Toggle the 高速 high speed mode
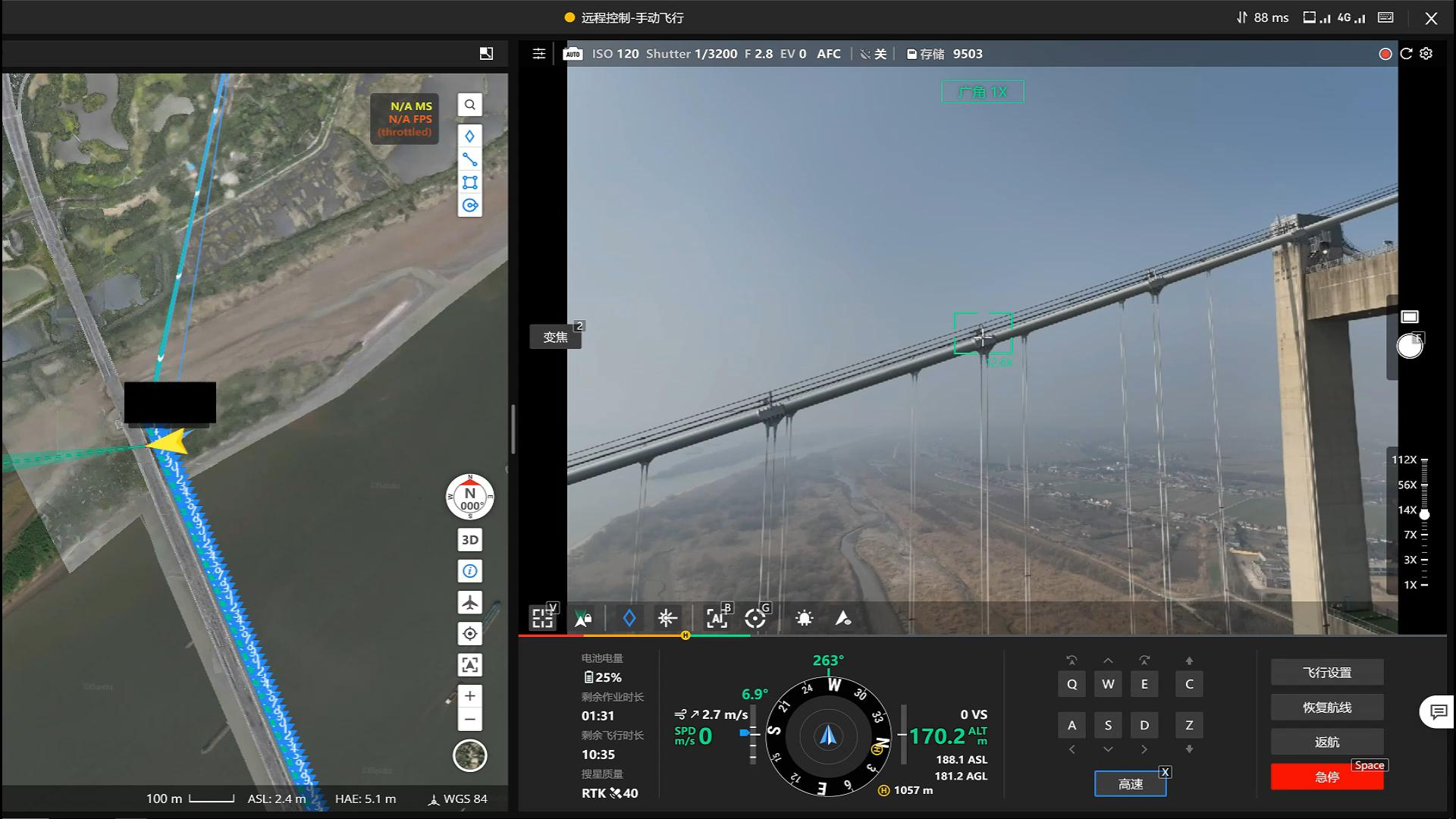1456x819 pixels. (1131, 784)
